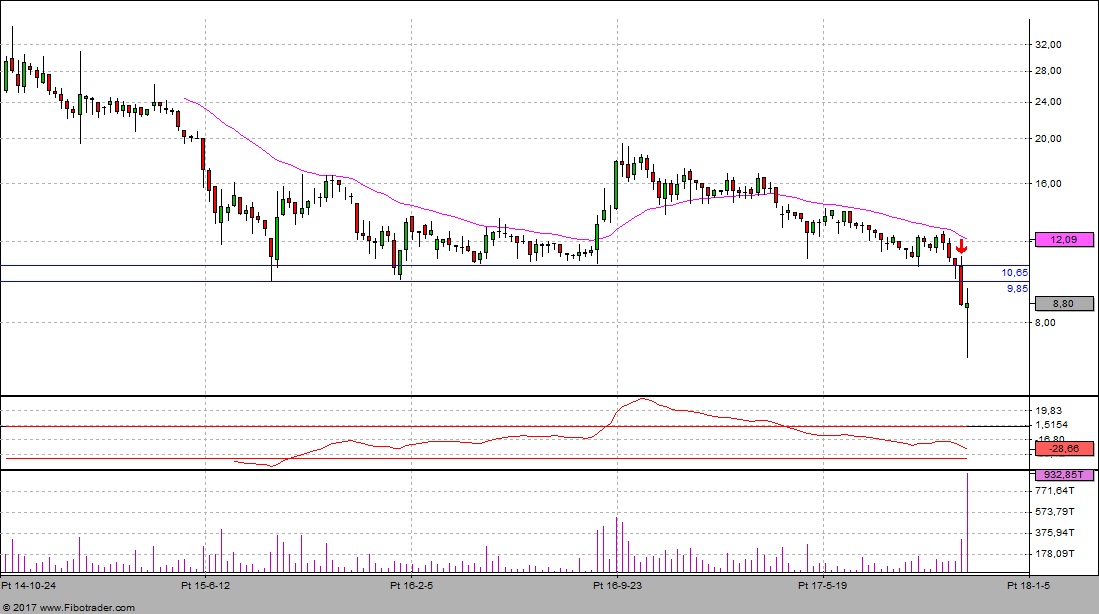The width and height of the screenshot is (1099, 614).
Task: Click the 10,65 blue support level label
Action: click(x=1015, y=273)
